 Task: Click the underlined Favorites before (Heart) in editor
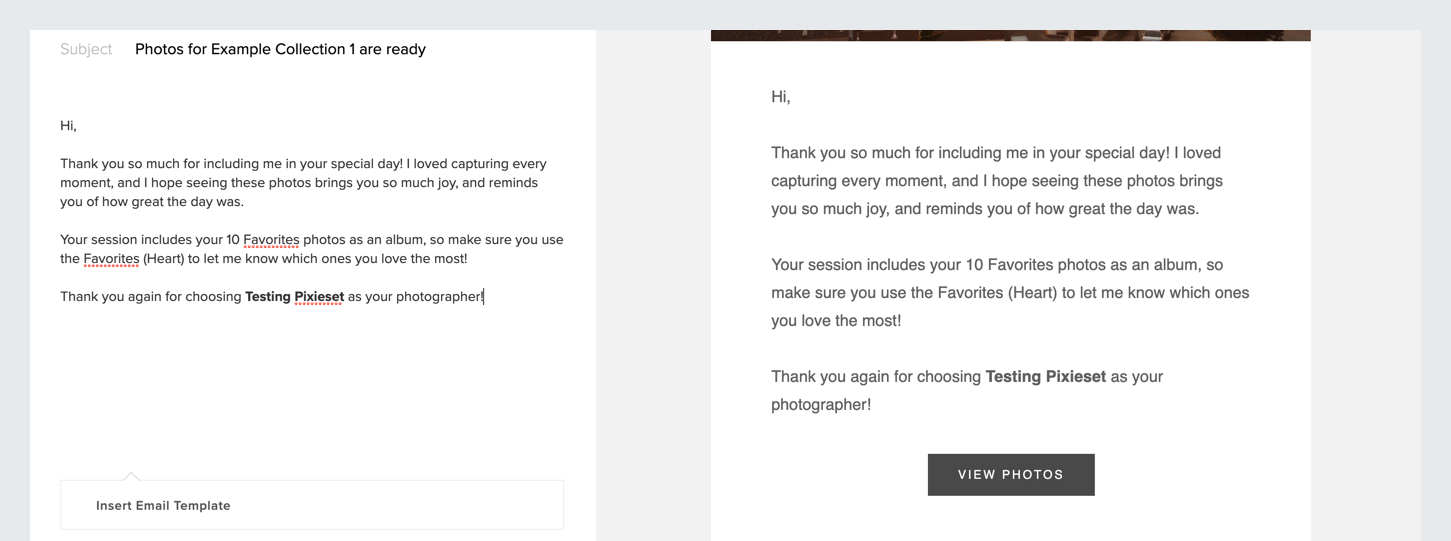coord(111,259)
